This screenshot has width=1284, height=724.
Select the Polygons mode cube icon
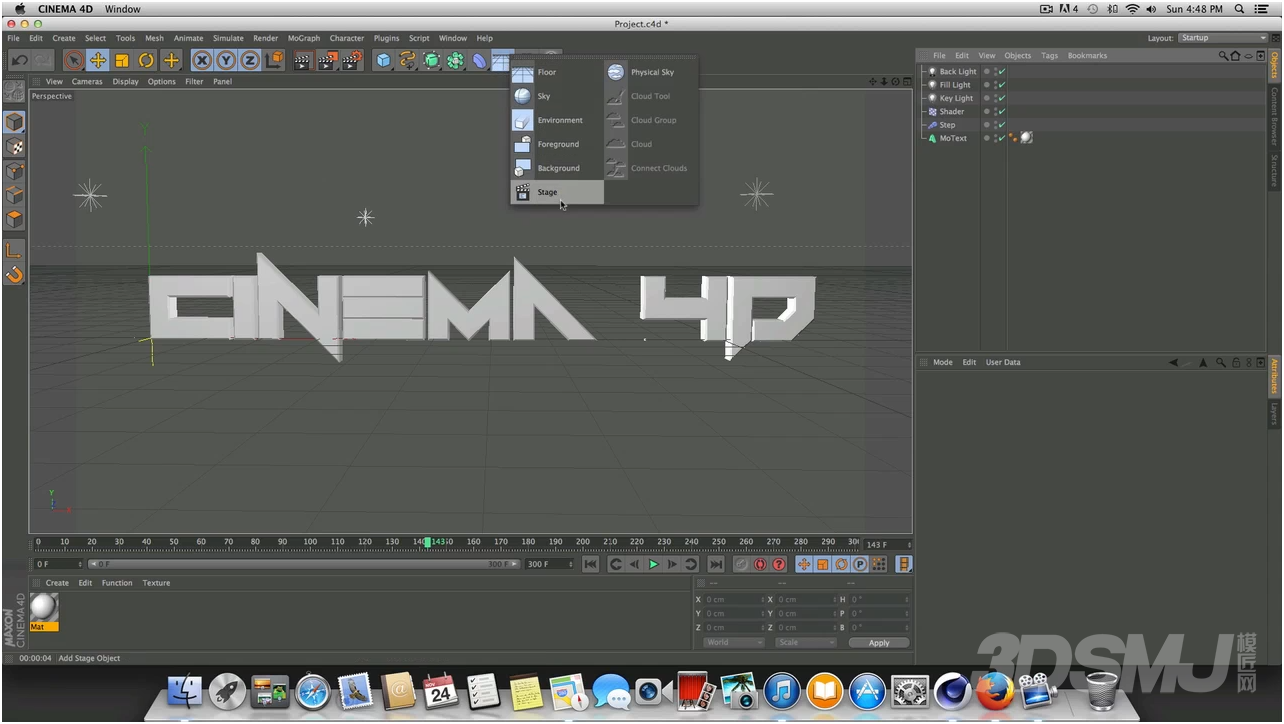14,218
